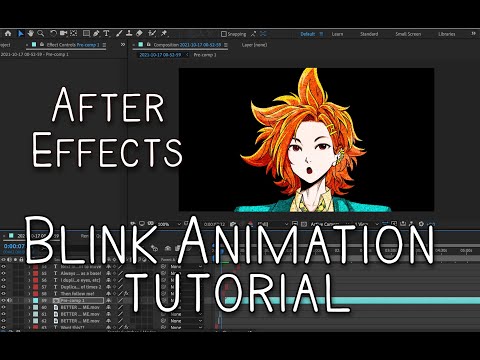480x360 pixels.
Task: Select the Pen tool
Action: [96, 33]
